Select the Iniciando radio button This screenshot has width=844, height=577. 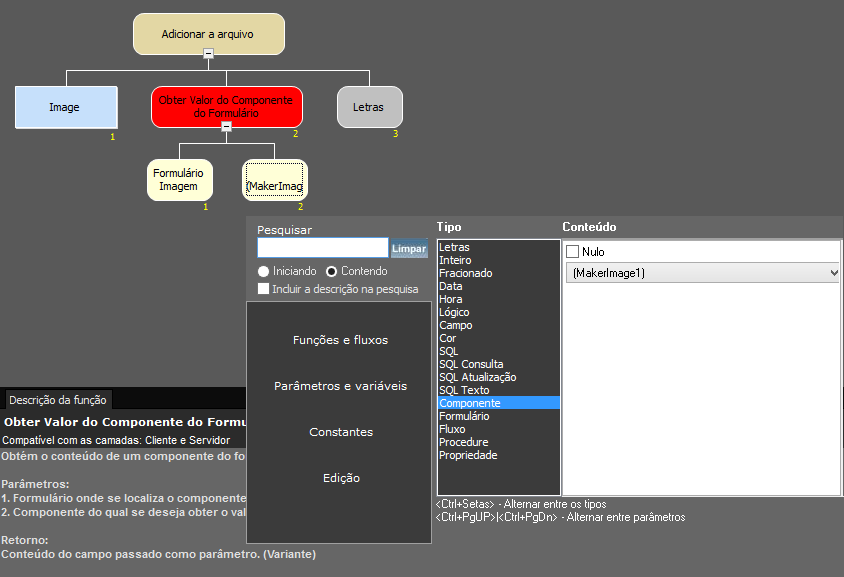(264, 271)
